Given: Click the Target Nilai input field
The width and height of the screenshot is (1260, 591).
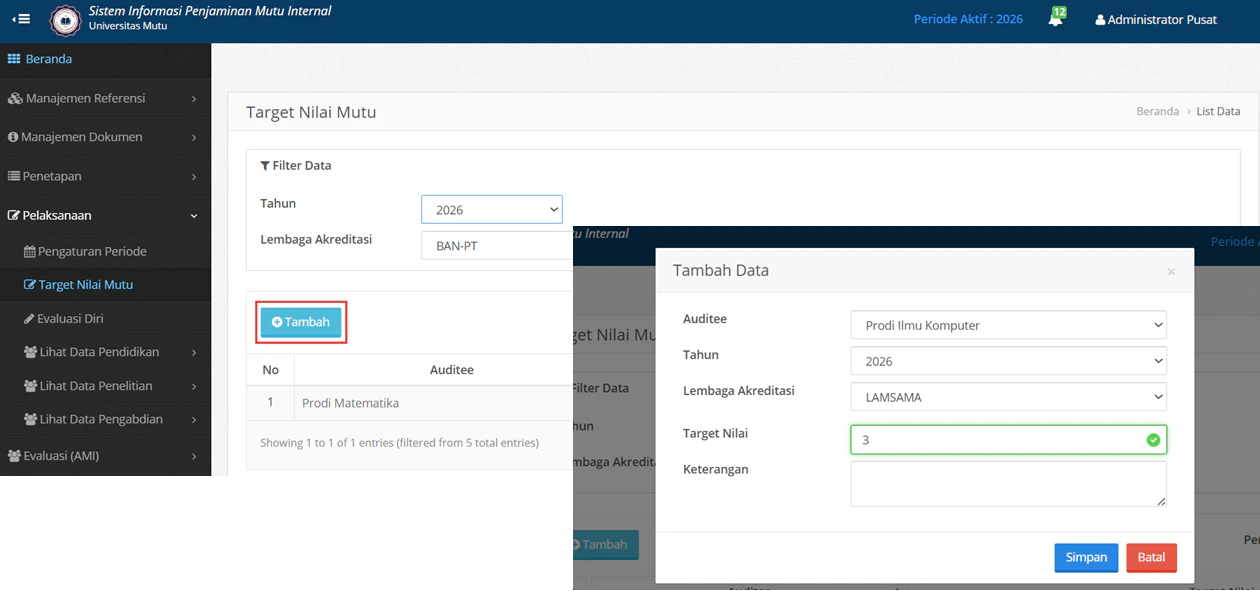Looking at the screenshot, I should click(x=1008, y=439).
